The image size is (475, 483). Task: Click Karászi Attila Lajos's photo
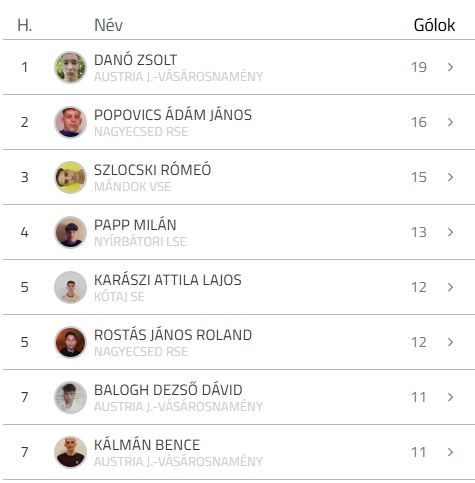tap(70, 287)
